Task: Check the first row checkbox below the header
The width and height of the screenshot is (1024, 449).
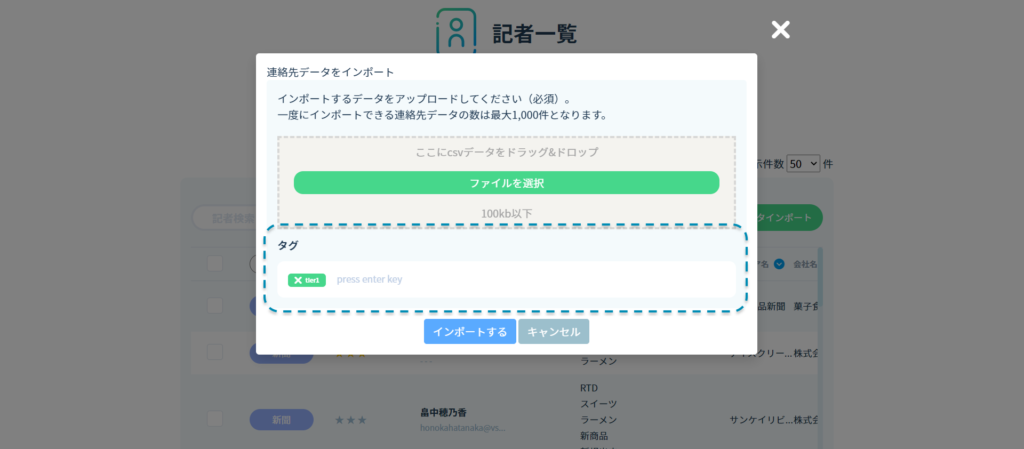Action: click(215, 305)
